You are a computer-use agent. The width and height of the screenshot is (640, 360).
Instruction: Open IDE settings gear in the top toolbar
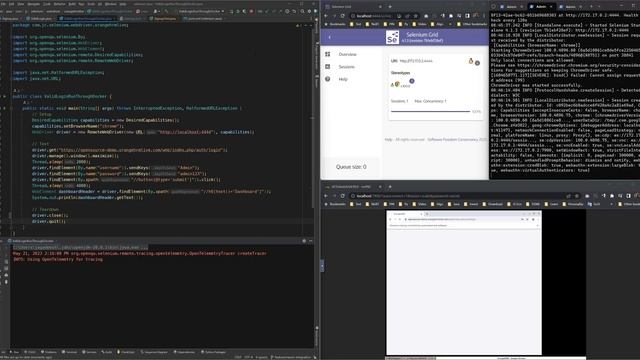309,11
